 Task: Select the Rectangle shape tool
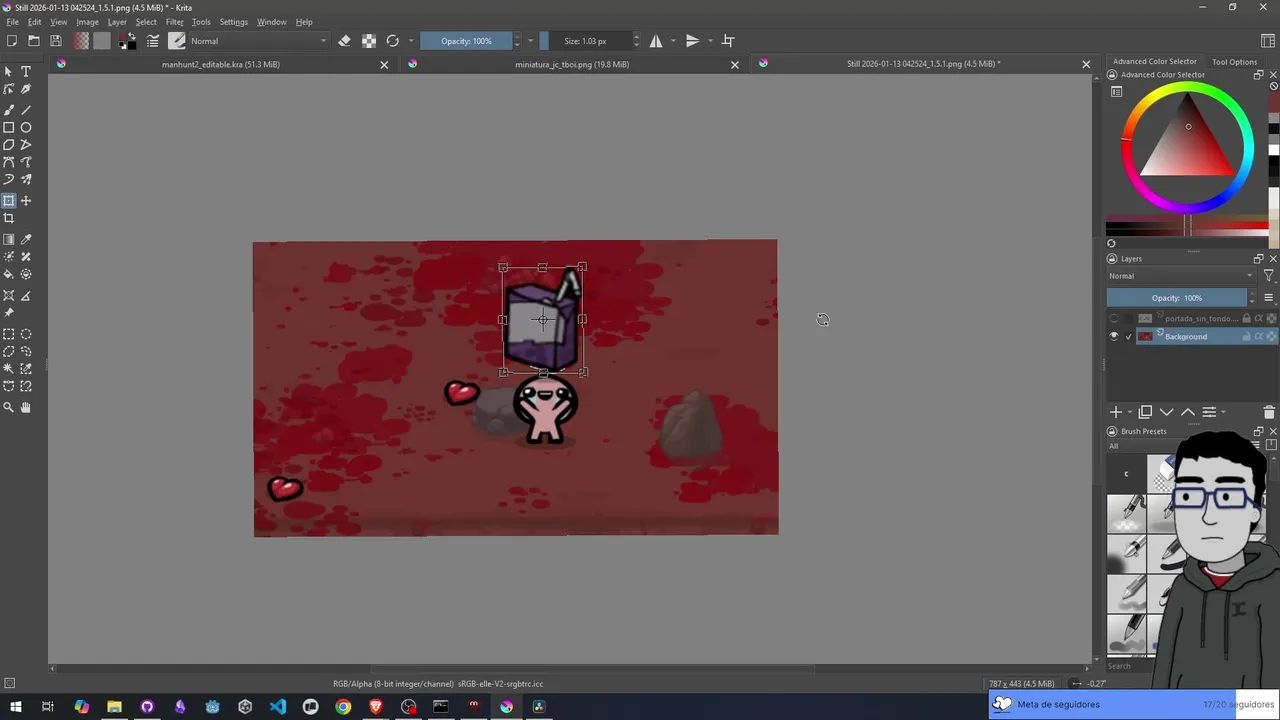9,127
